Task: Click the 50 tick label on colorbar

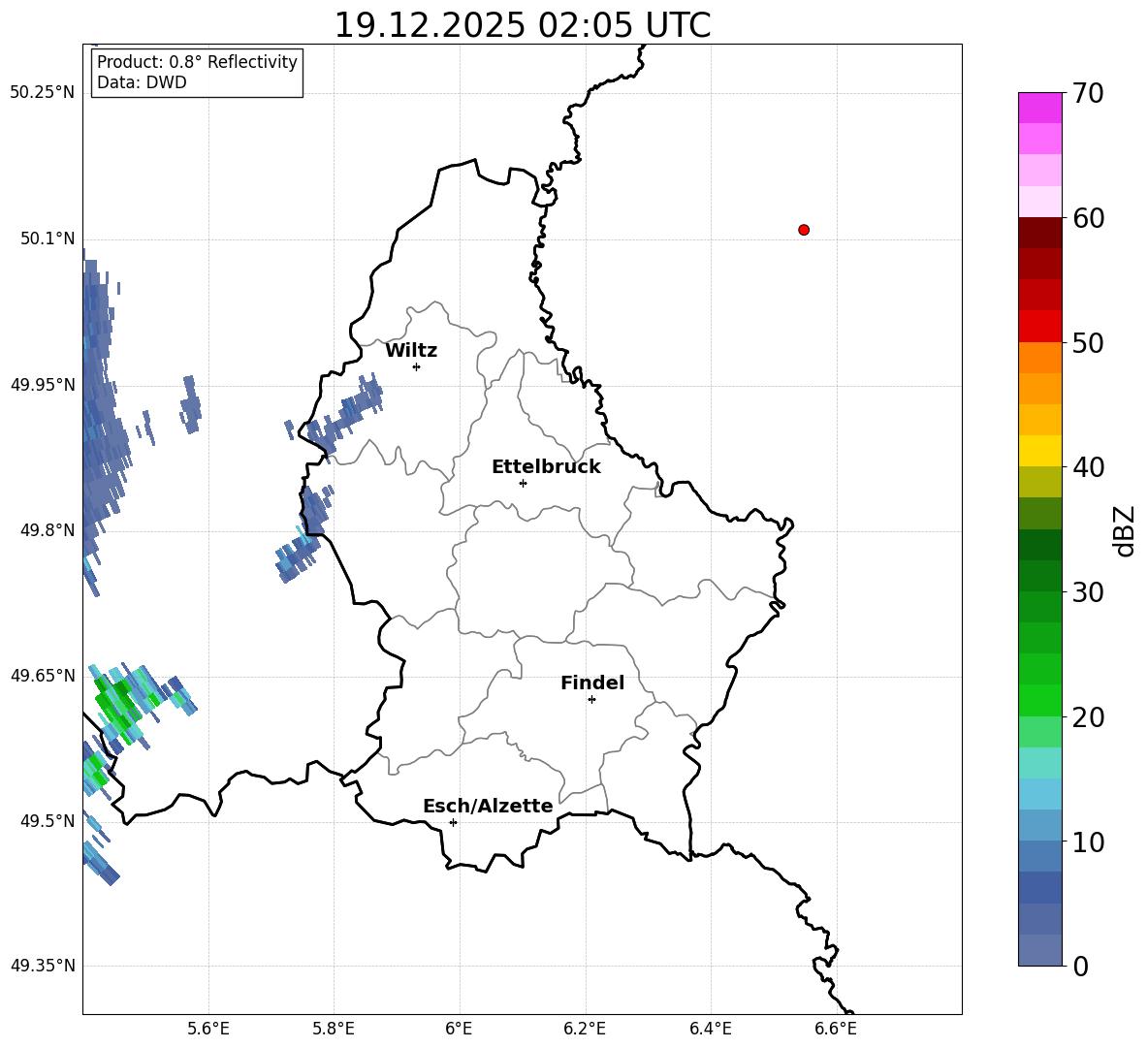Action: coord(1088,342)
